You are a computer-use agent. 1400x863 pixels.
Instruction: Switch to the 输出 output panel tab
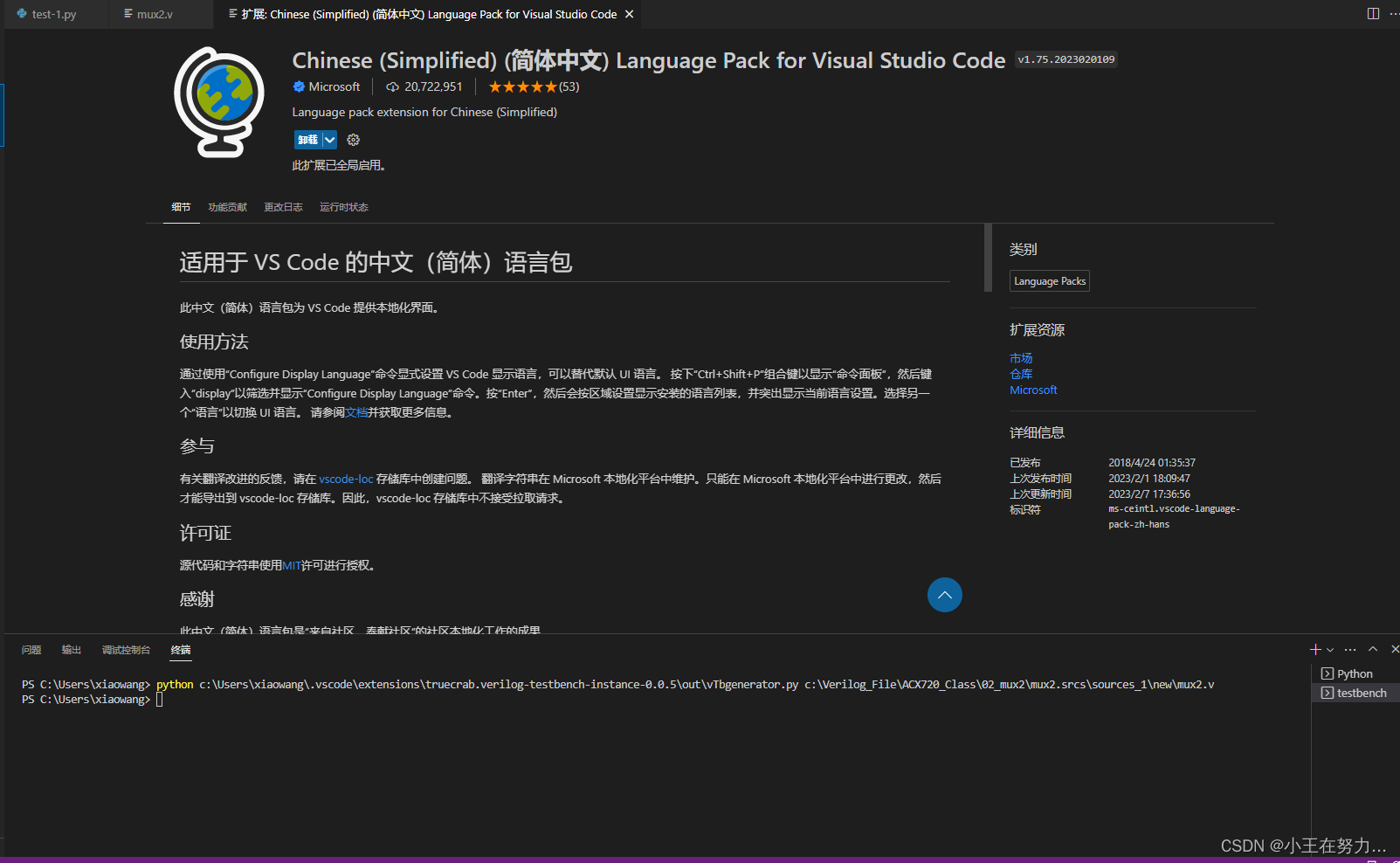[x=72, y=650]
